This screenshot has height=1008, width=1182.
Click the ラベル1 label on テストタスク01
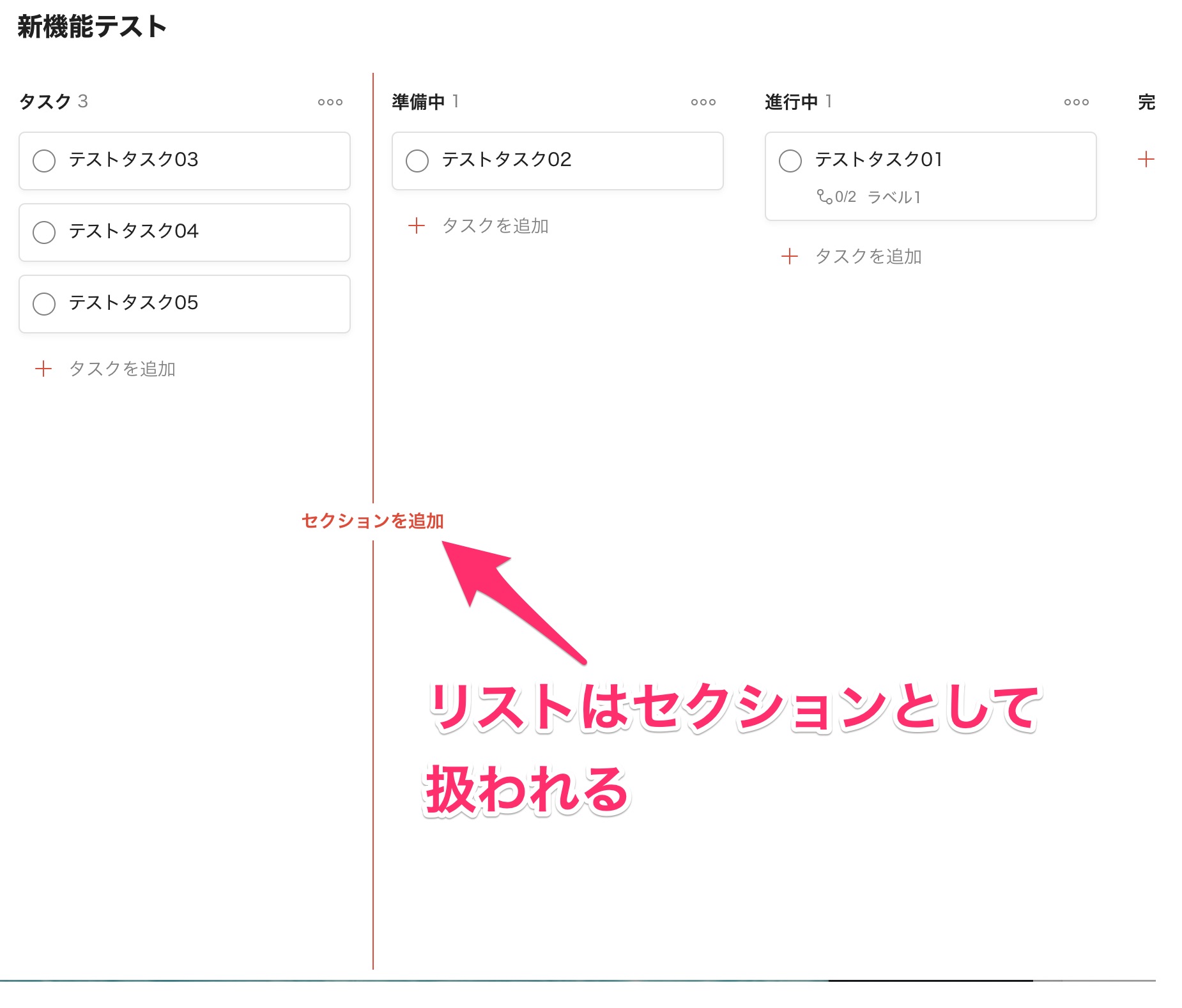894,197
